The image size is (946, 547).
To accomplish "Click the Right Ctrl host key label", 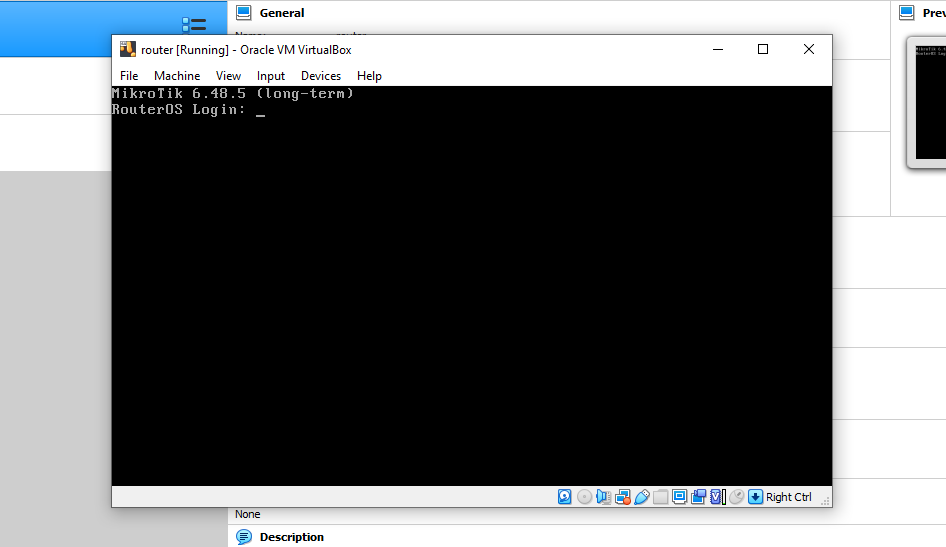I will [789, 497].
